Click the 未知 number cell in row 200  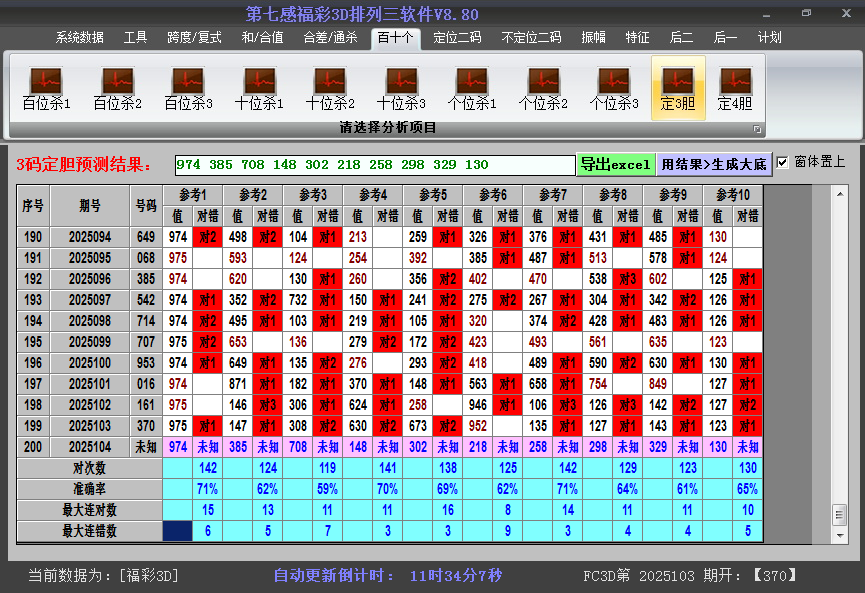[x=146, y=447]
